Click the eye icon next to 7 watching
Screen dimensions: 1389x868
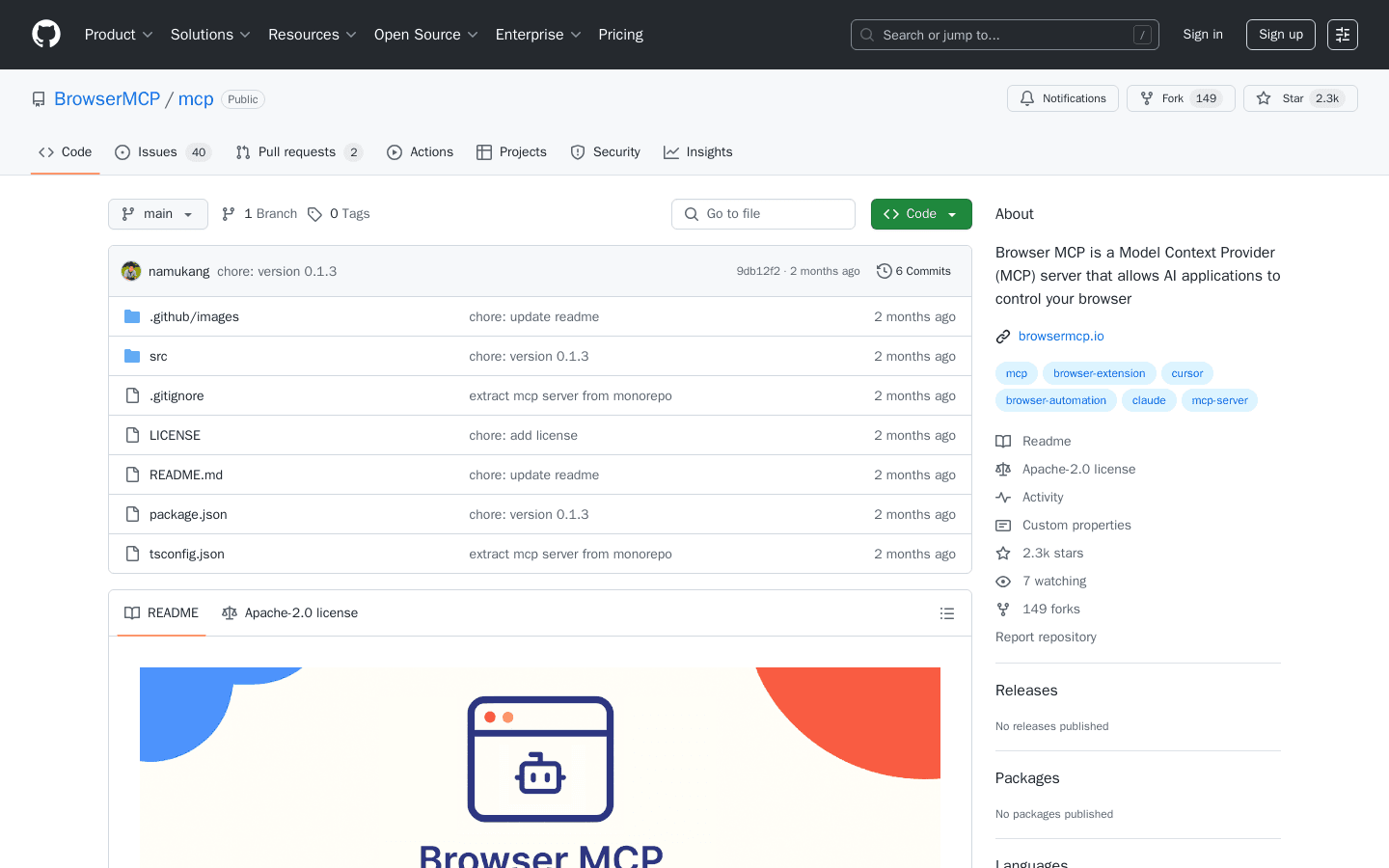[1002, 581]
